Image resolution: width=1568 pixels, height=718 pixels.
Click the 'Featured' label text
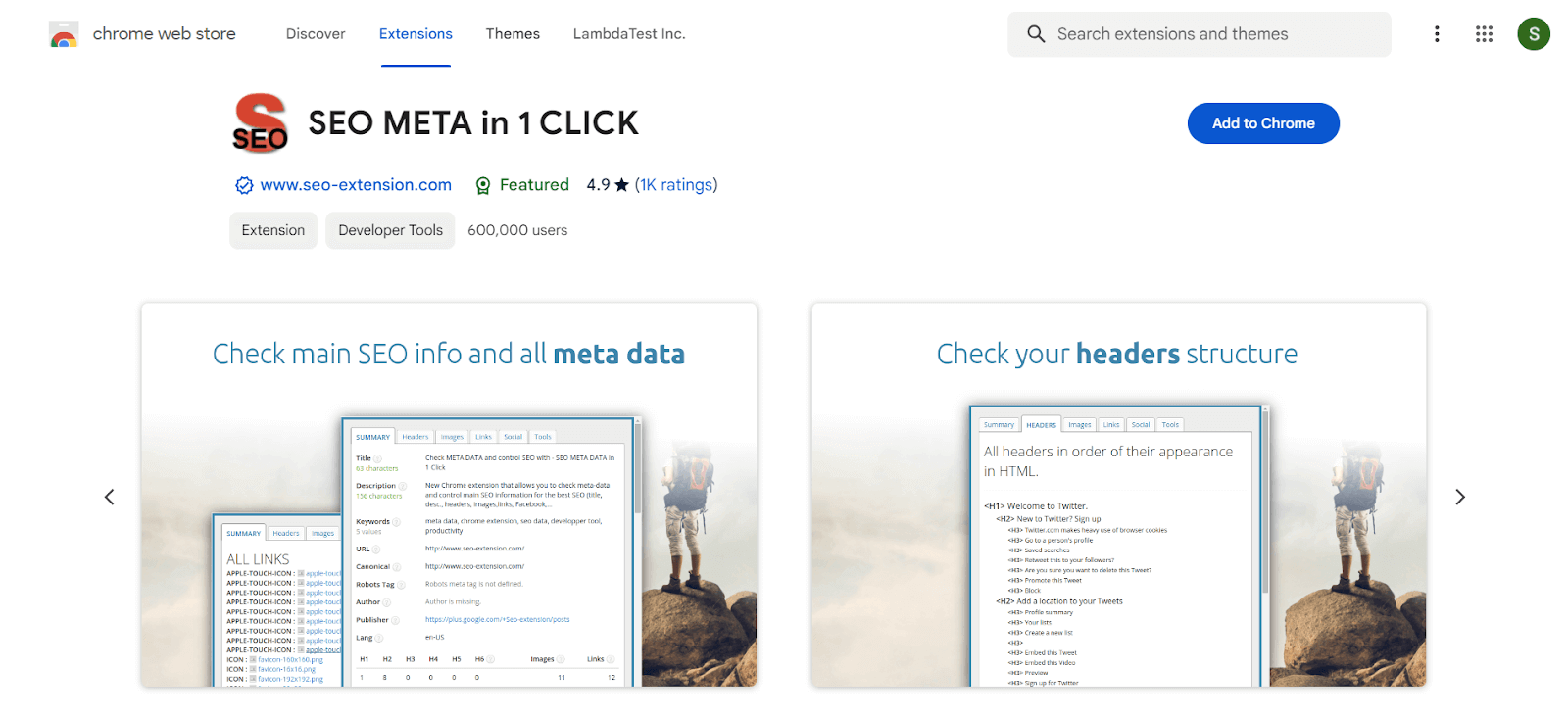(534, 185)
